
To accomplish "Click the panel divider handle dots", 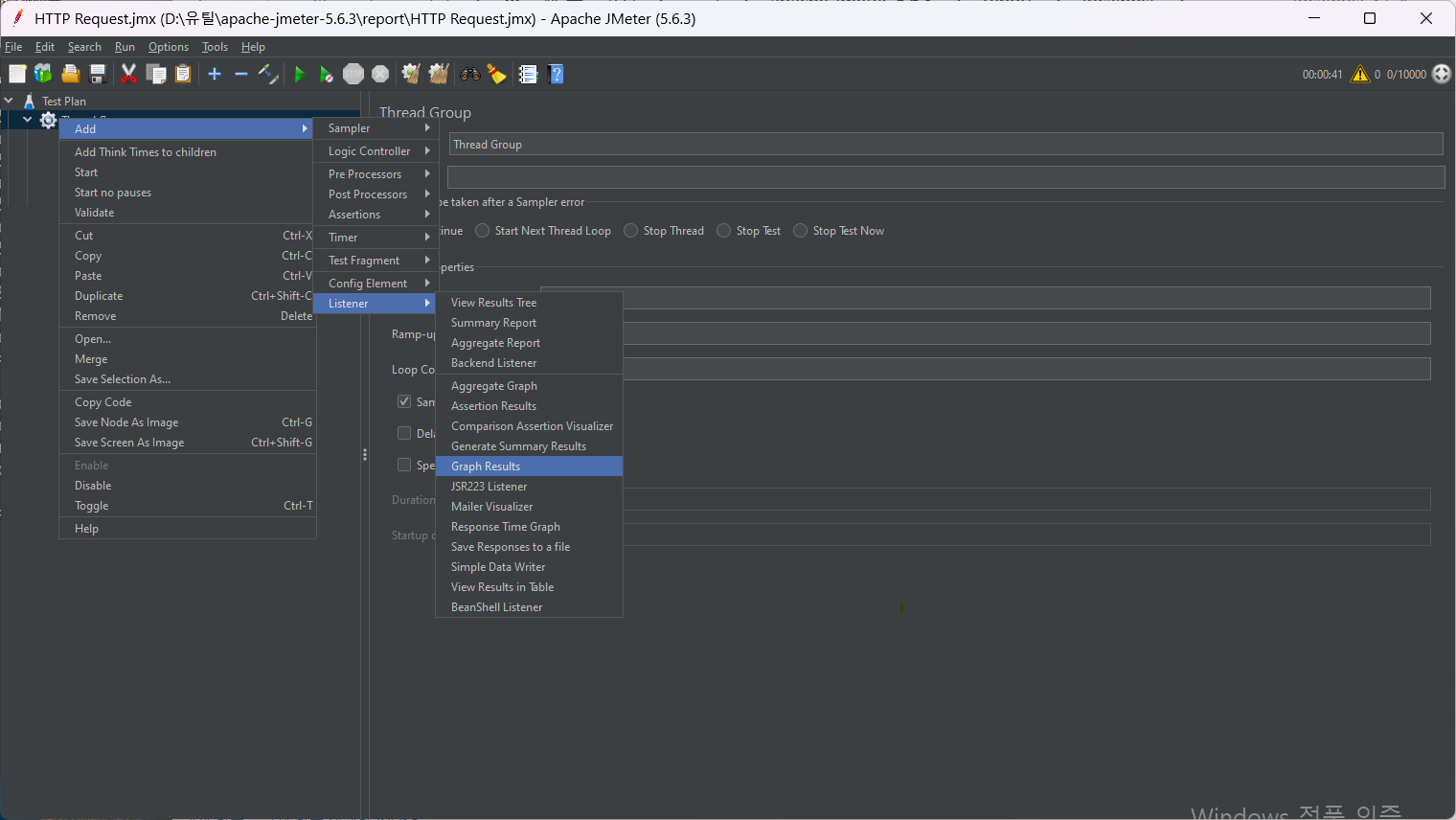I will (365, 455).
